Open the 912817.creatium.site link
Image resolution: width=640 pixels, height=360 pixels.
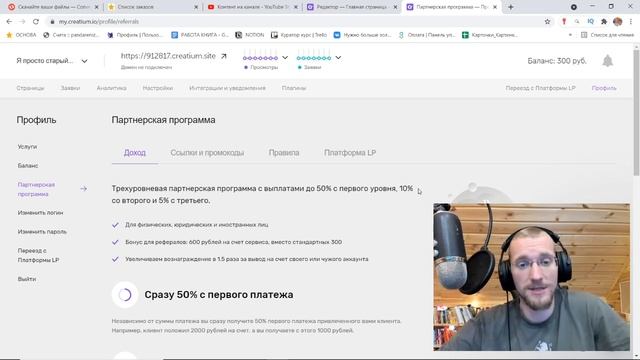(x=168, y=56)
